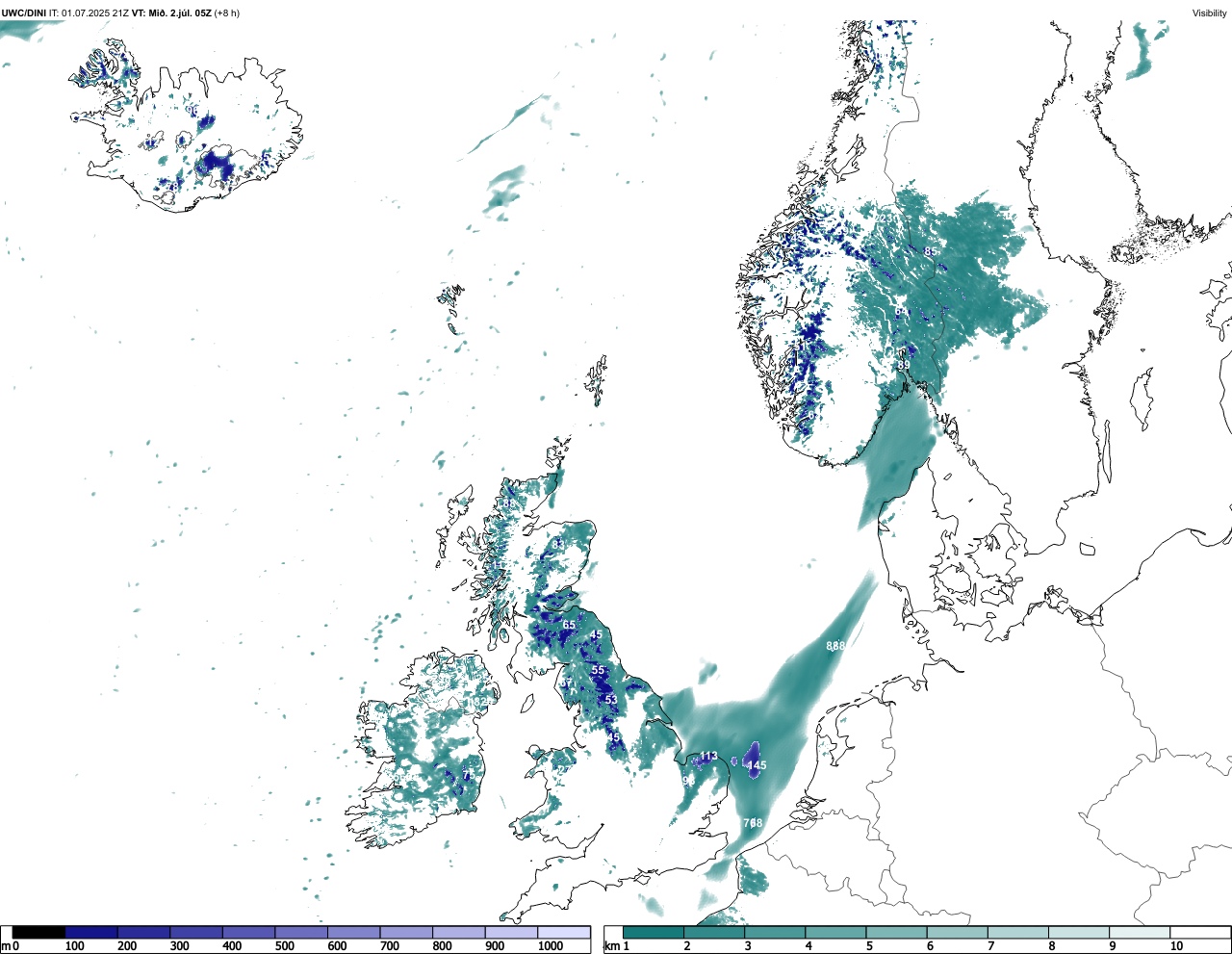Click the "(+8 h)" forecast offset text
The height and width of the screenshot is (954, 1232).
point(227,13)
